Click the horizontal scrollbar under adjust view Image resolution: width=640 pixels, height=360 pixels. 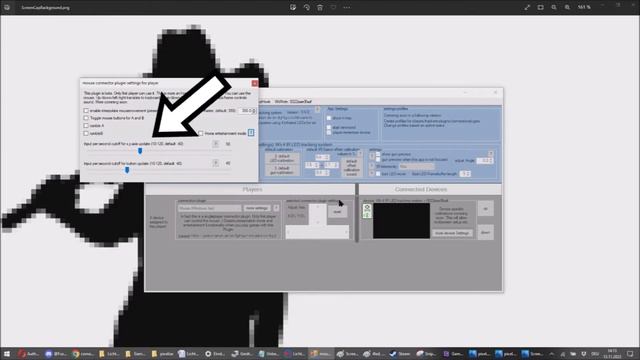click(x=317, y=232)
